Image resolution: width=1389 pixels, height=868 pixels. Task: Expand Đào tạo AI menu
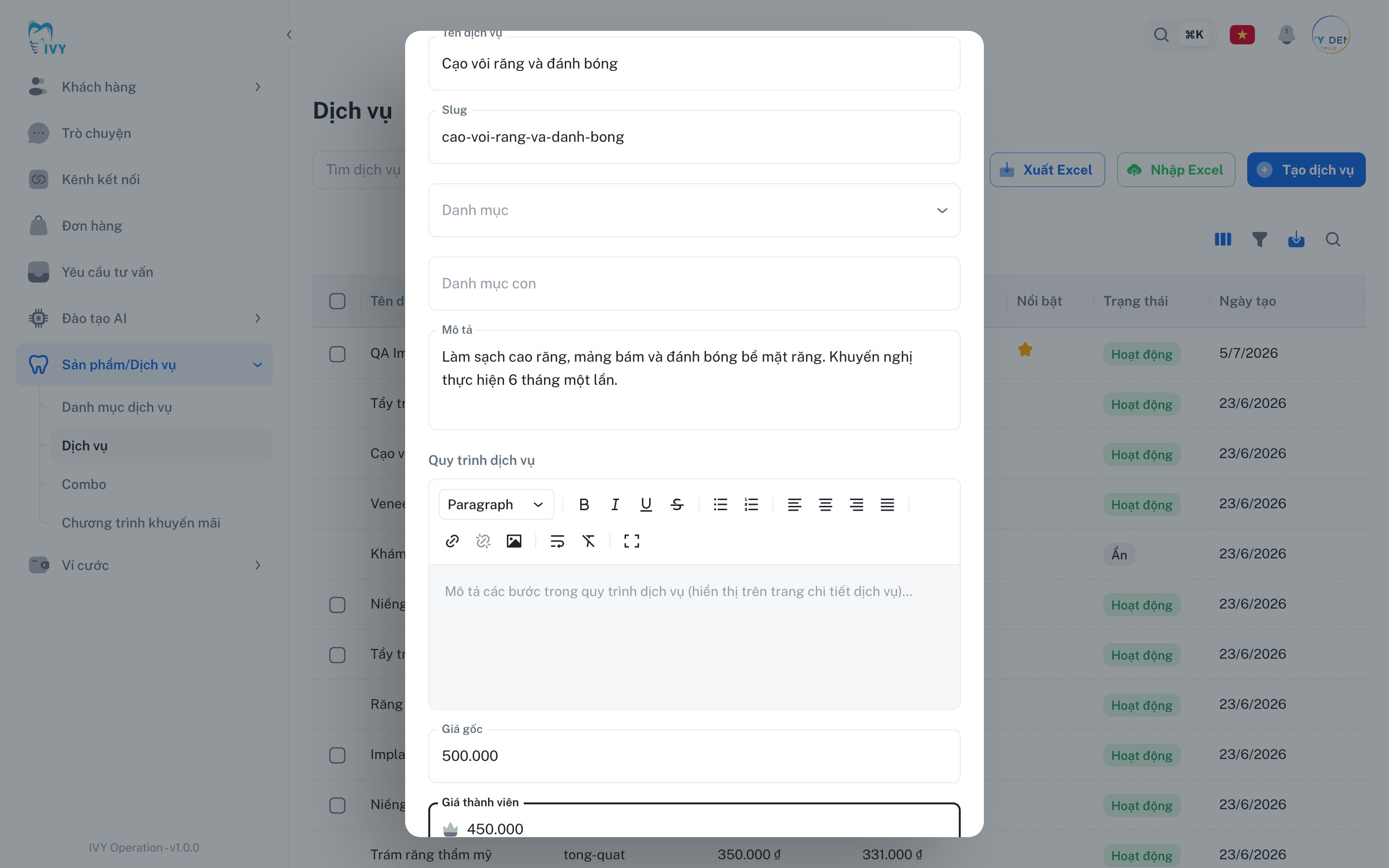(144, 318)
